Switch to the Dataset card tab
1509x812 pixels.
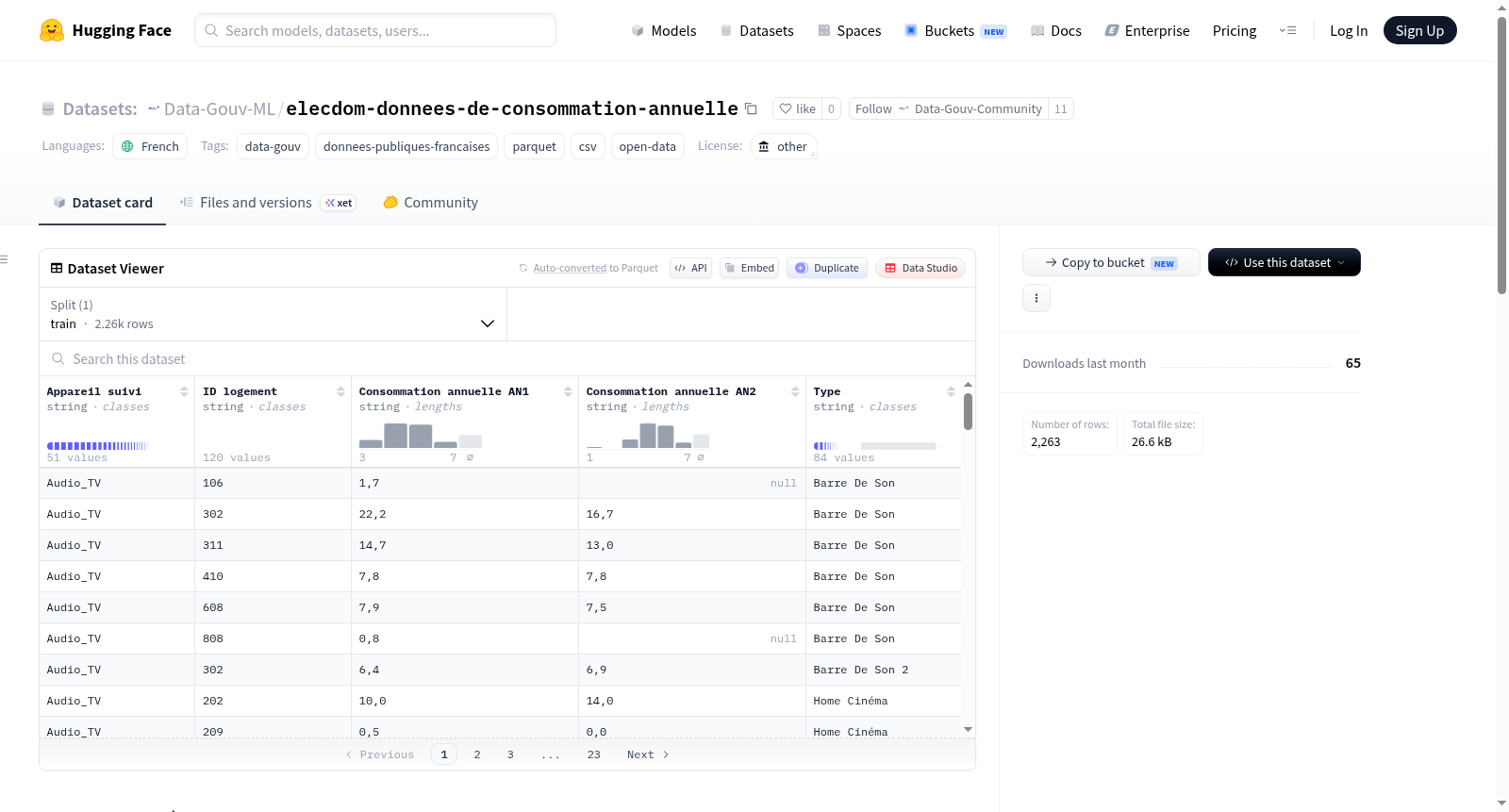103,203
